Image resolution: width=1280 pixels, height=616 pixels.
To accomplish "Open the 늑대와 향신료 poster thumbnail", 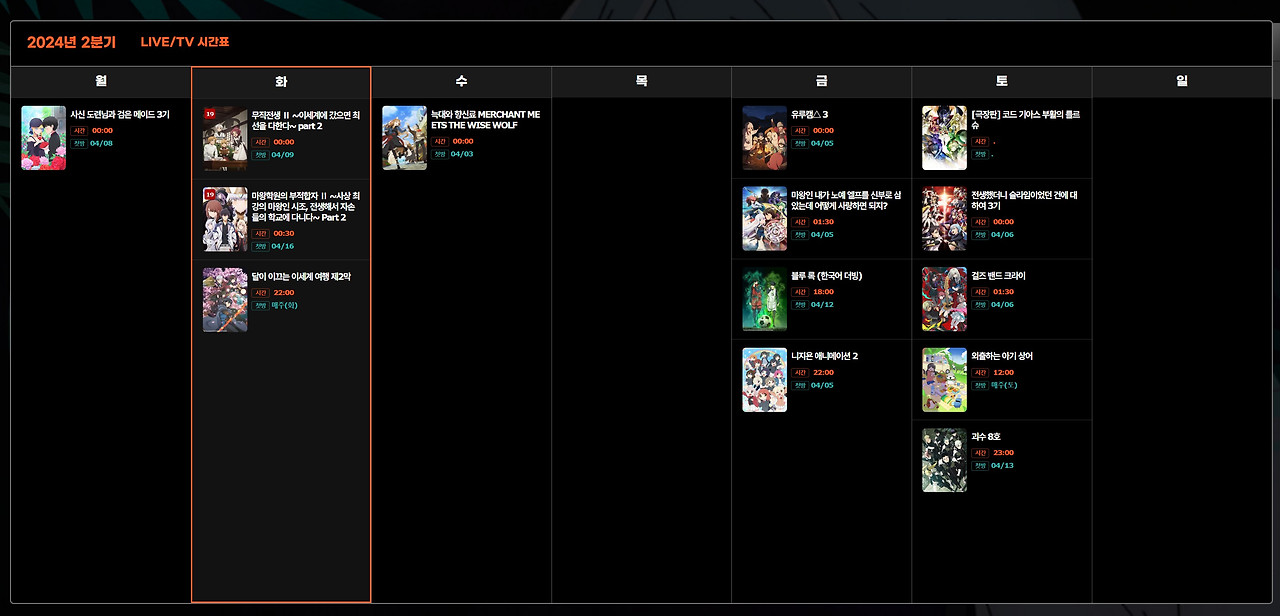I will [x=404, y=138].
